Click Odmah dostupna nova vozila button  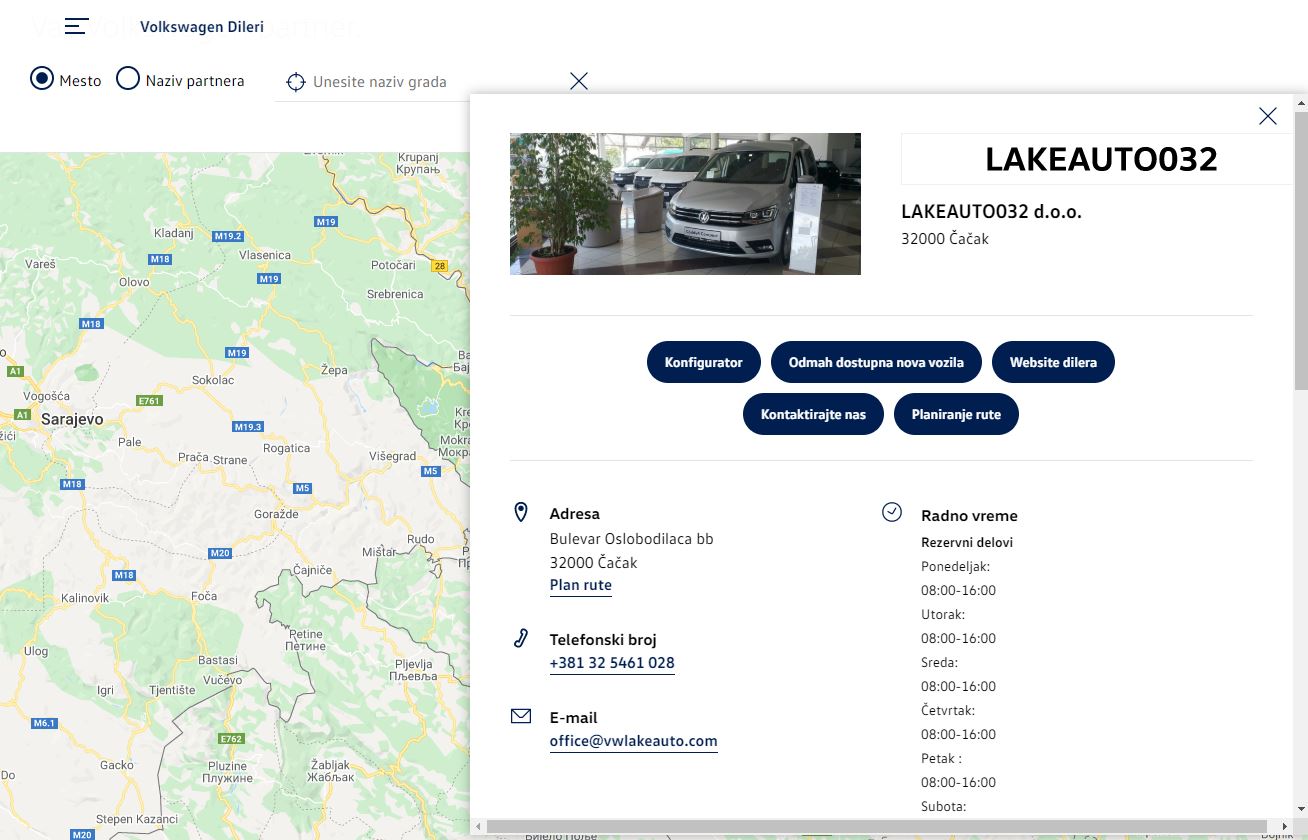[876, 362]
